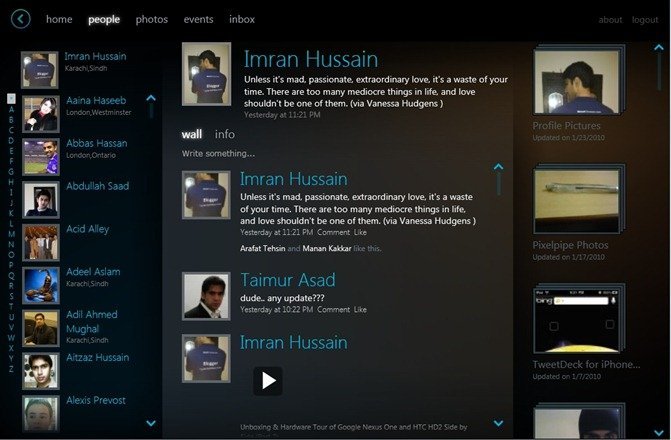Open Arafat Tehsin's profile link
Image resolution: width=671 pixels, height=440 pixels.
click(262, 248)
